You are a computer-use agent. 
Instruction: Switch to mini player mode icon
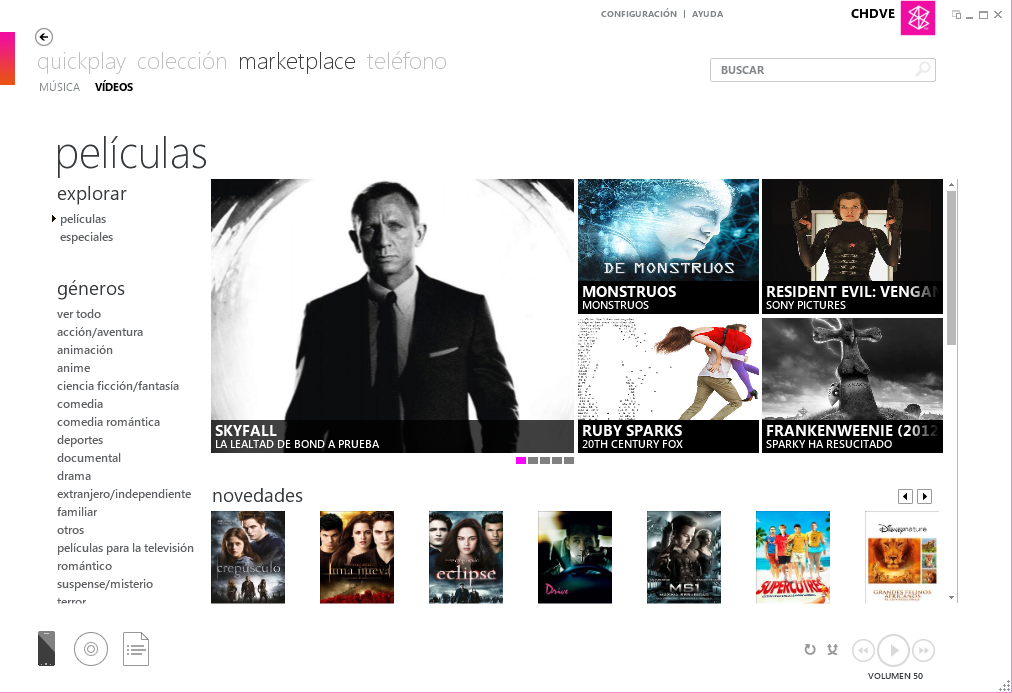(x=956, y=15)
